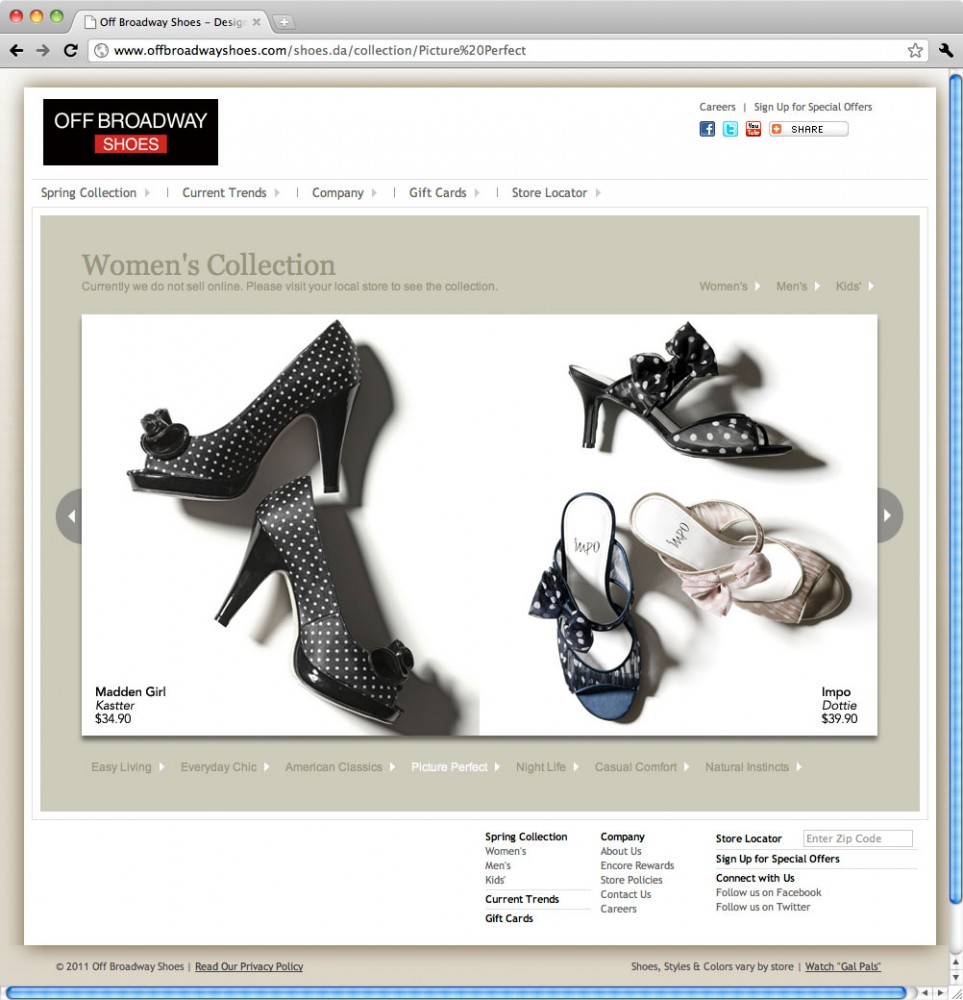Switch to Men's collection tab

[x=791, y=286]
